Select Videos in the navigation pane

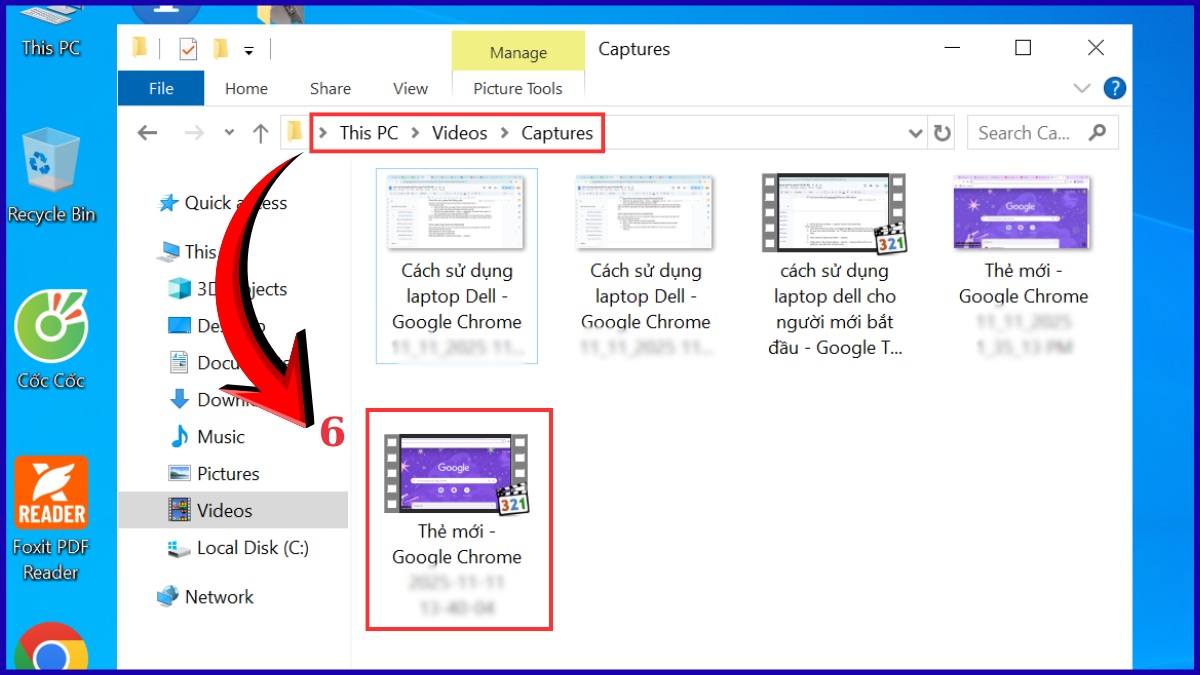pos(233,510)
